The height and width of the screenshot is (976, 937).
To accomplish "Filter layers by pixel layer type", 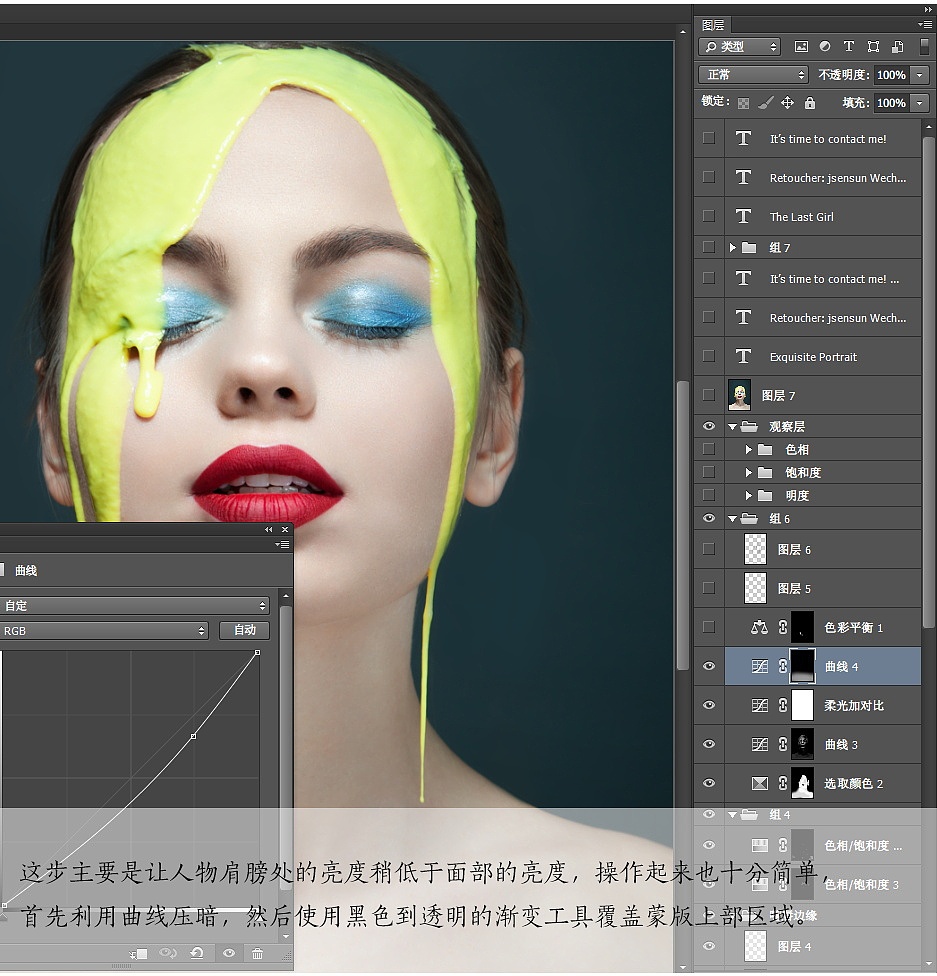I will coord(801,47).
